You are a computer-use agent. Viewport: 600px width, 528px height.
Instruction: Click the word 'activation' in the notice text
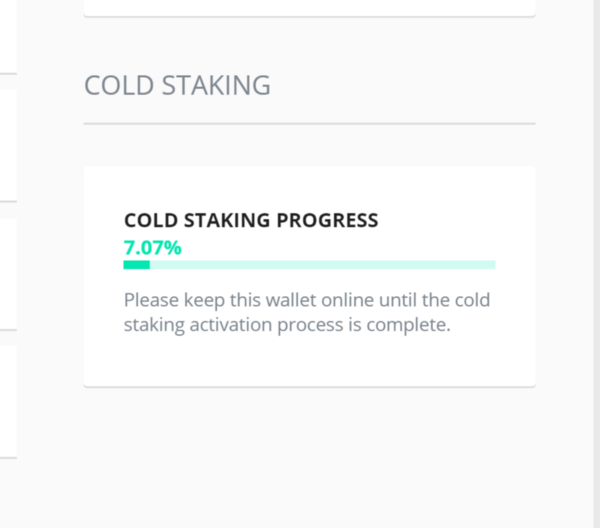[231, 325]
